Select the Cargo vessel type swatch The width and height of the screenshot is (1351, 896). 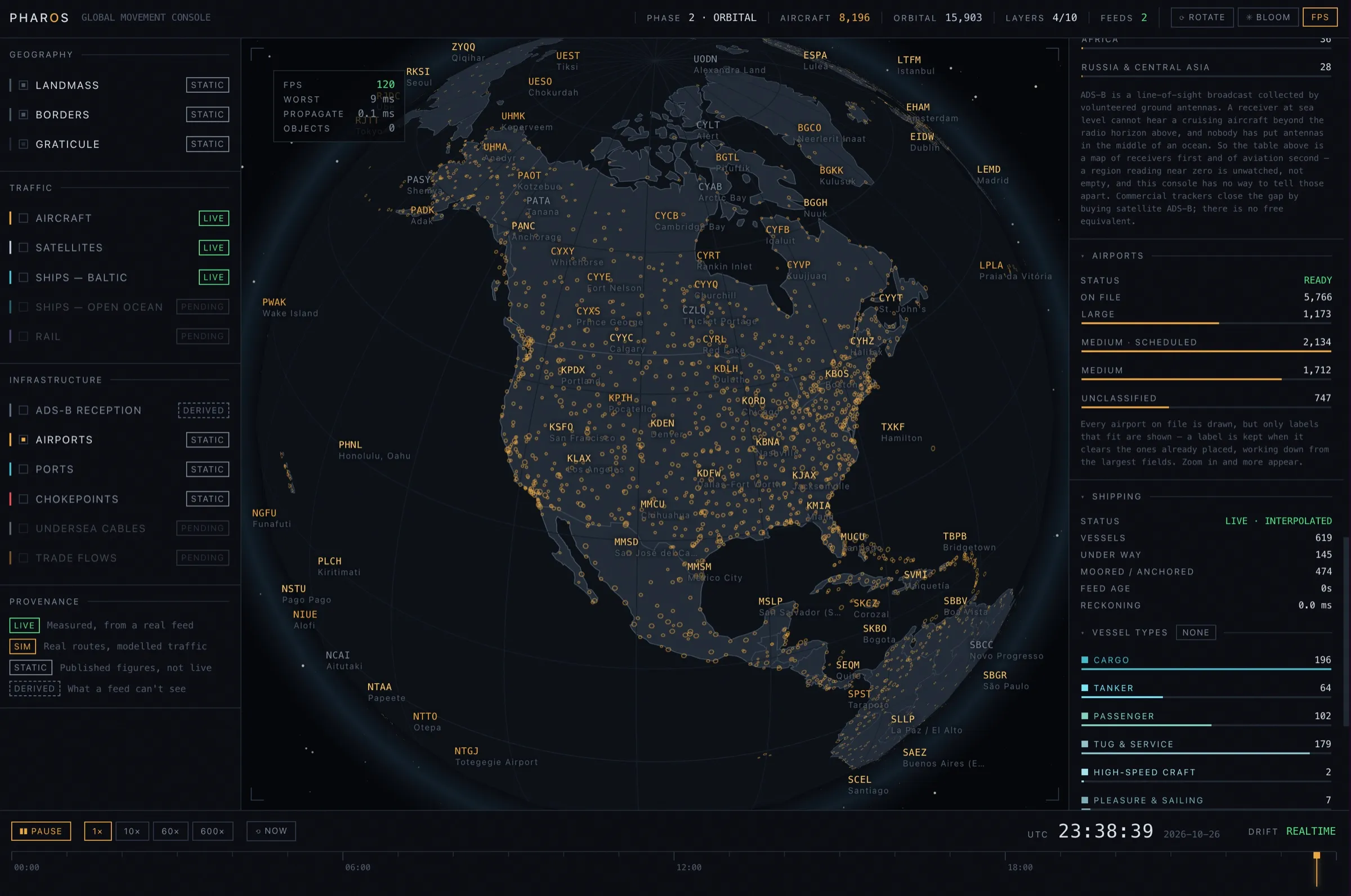coord(1085,660)
